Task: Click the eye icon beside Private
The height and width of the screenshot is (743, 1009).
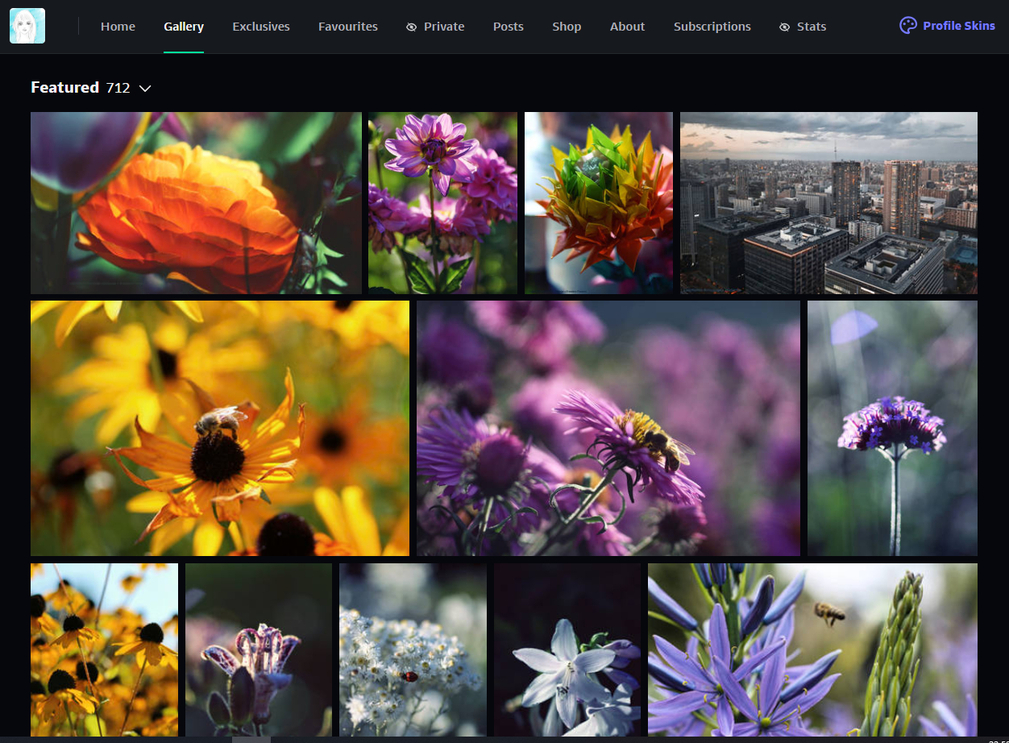Action: click(x=411, y=27)
